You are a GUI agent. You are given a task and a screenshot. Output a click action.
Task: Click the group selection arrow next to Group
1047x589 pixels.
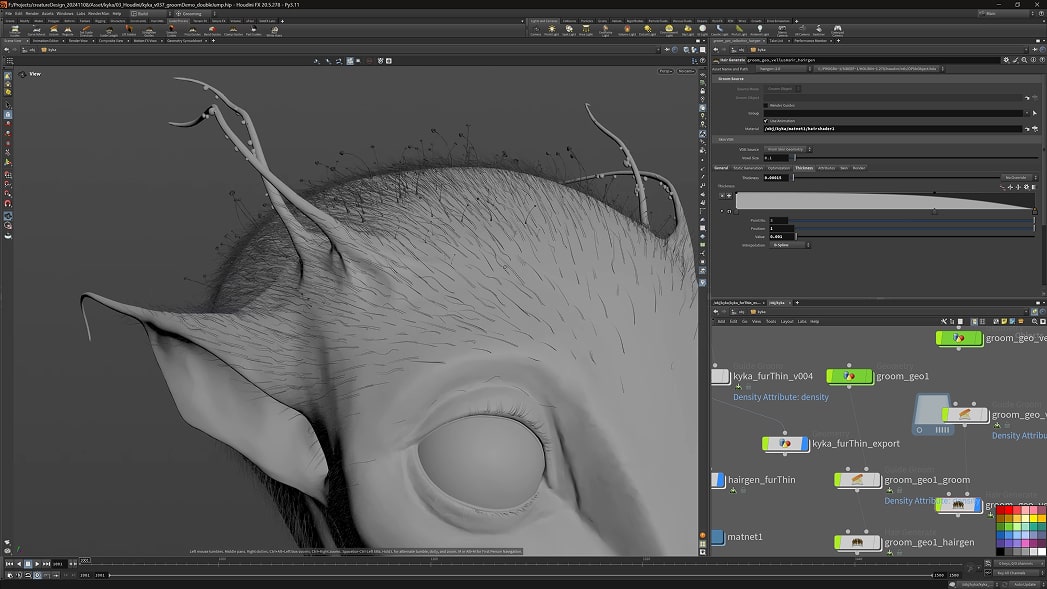(1034, 114)
